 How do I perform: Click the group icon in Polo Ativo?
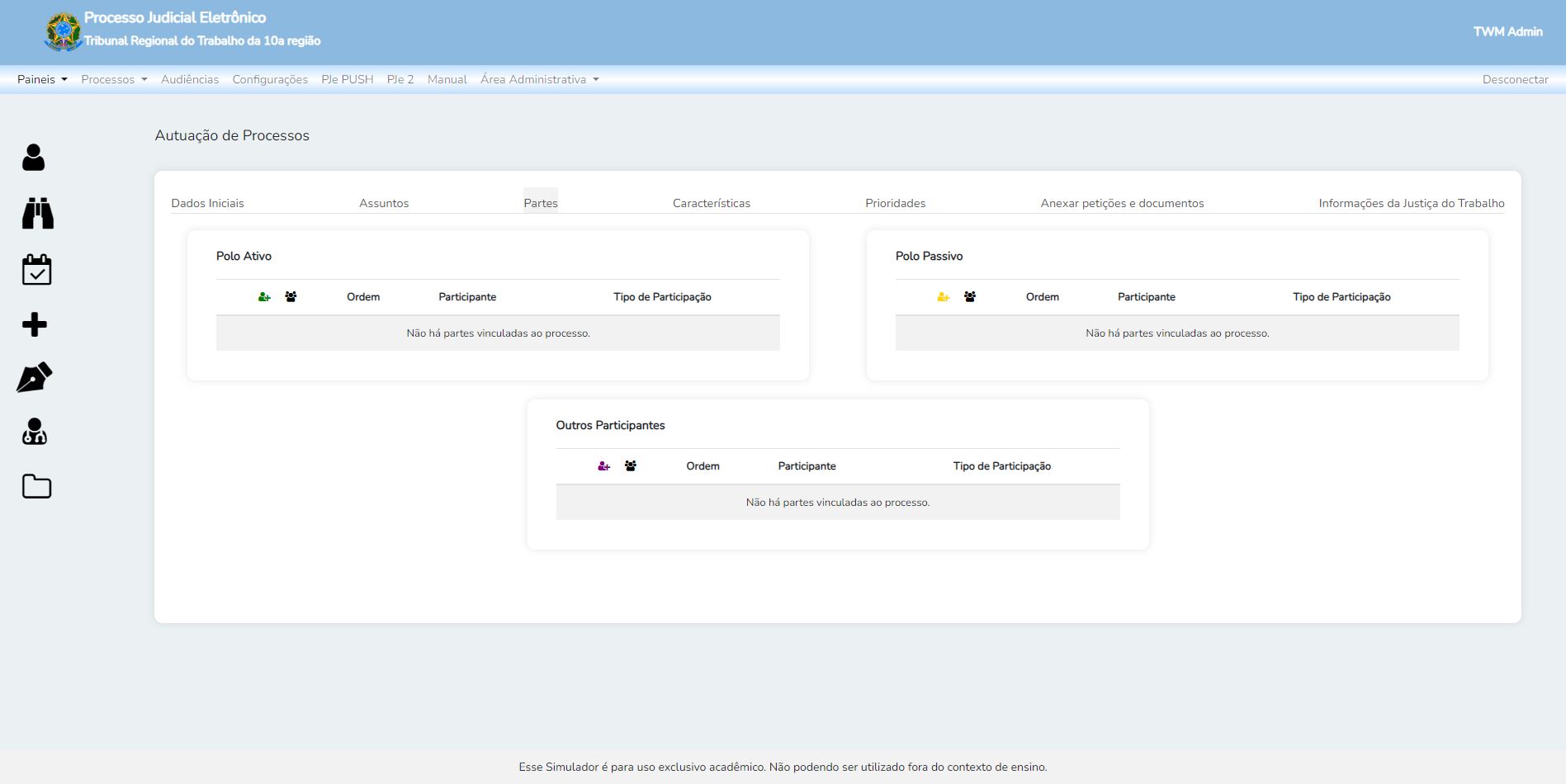coord(291,296)
